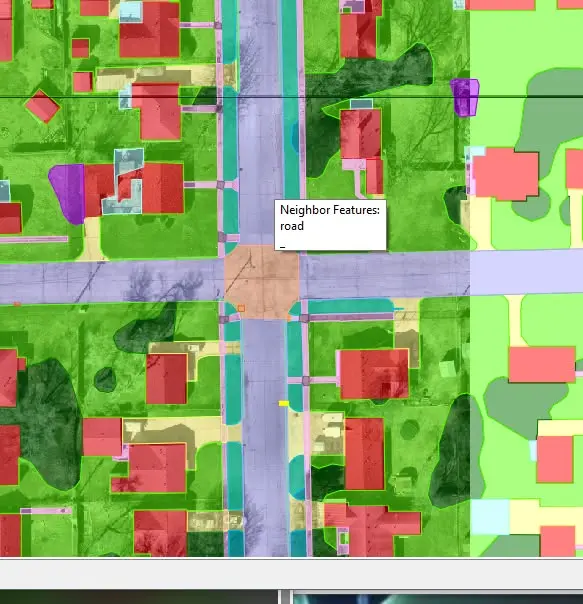
Task: Click the small orange square below the intersection
Action: [241, 308]
